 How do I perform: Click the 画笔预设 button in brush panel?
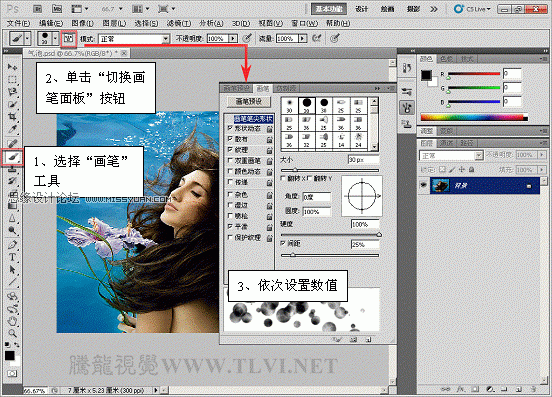[249, 102]
